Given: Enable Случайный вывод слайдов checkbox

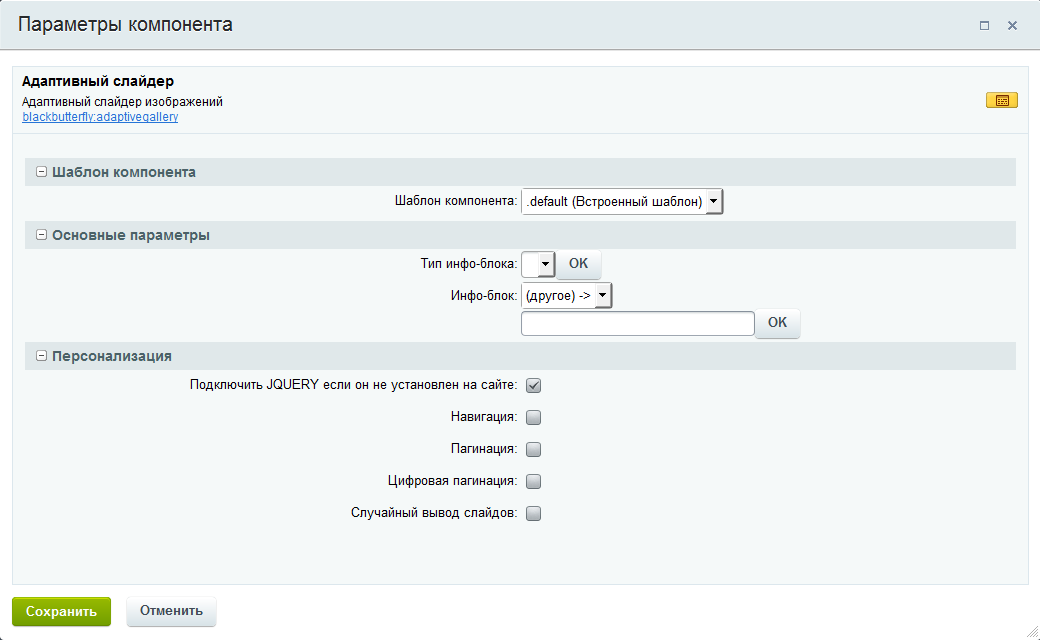Looking at the screenshot, I should (x=534, y=513).
